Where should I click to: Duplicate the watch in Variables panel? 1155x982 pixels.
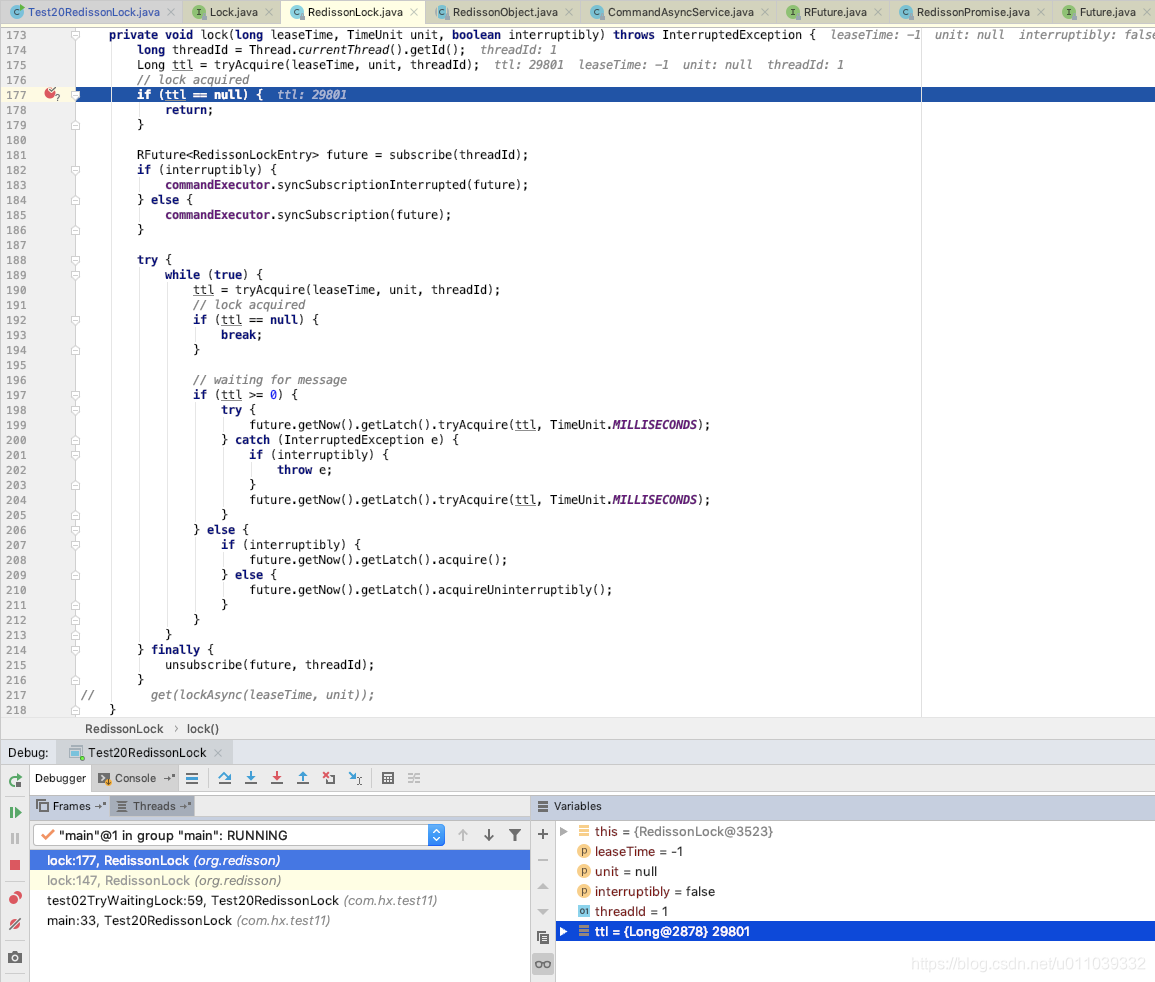543,938
